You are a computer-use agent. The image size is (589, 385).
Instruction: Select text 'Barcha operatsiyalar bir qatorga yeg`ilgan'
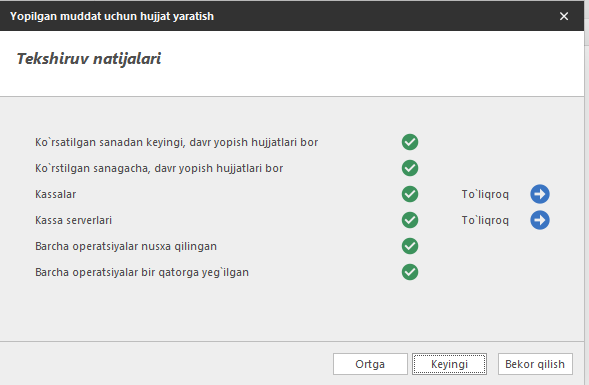tap(142, 272)
